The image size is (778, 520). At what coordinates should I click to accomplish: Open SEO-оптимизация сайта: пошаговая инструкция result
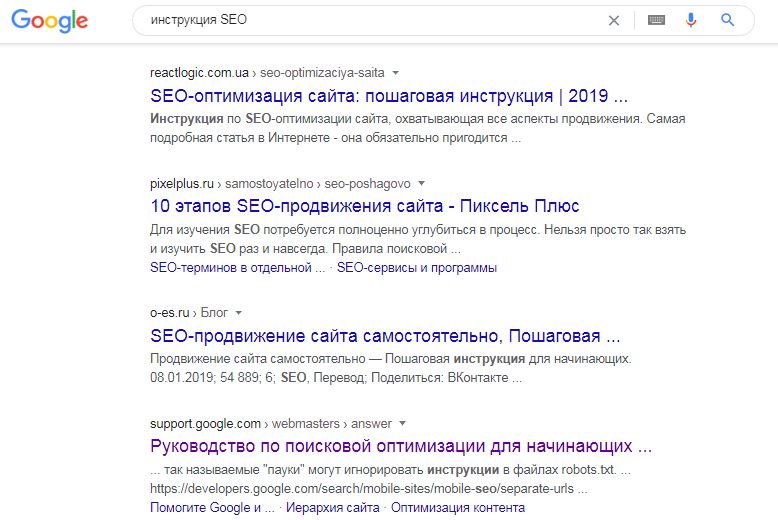click(388, 97)
